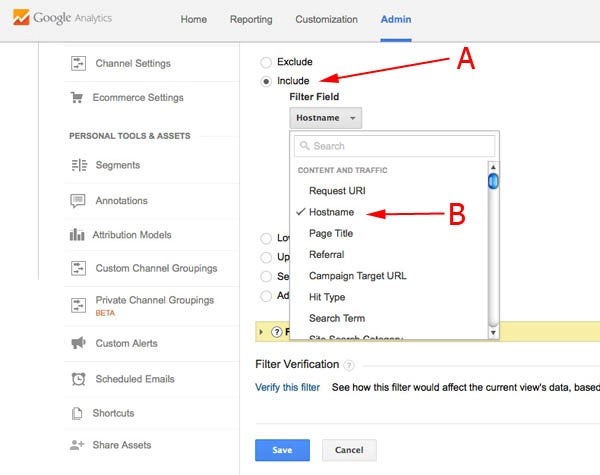Open the Segments link
This screenshot has height=475, width=600.
coord(118,165)
